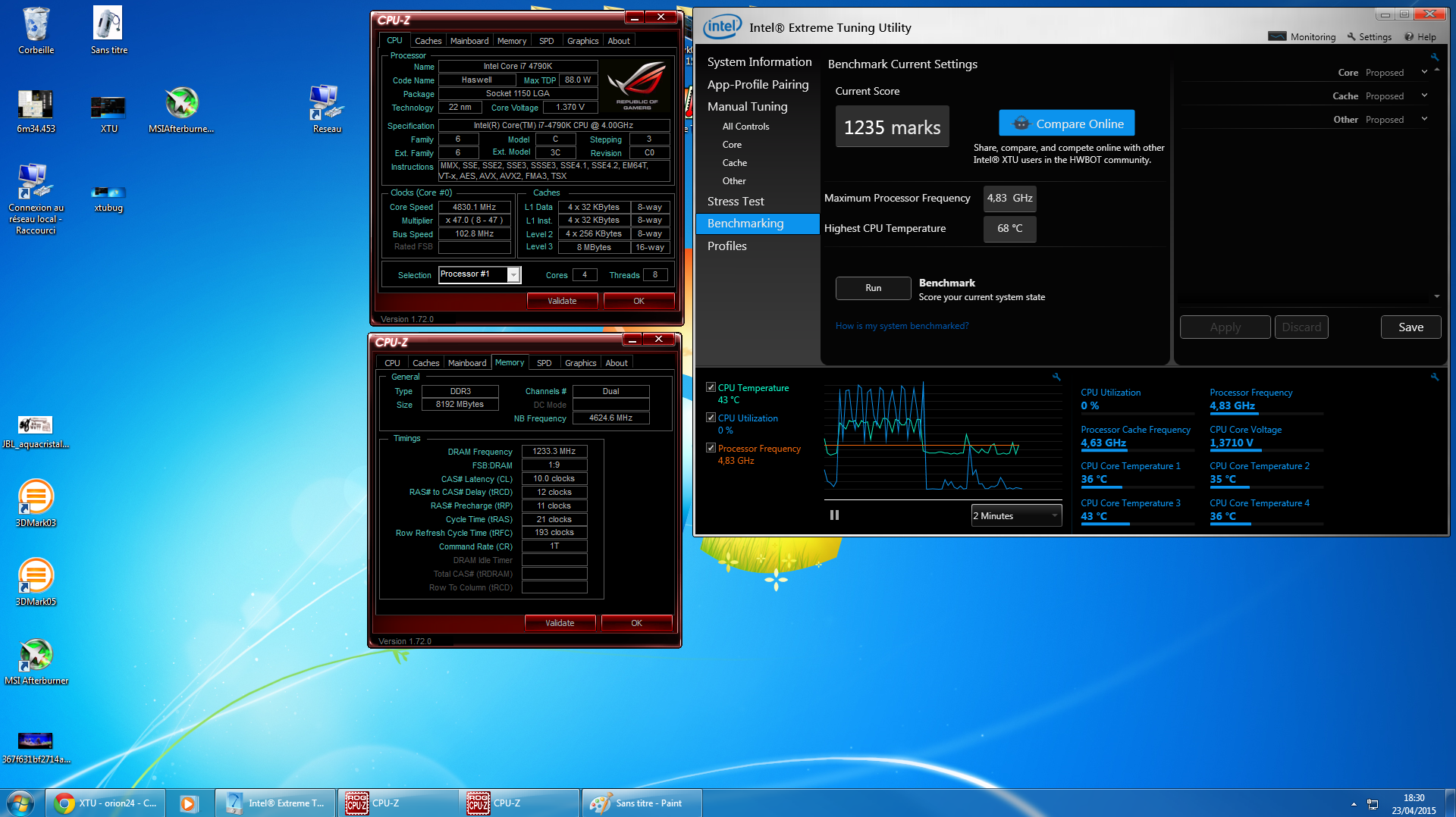Screen dimensions: 1456x817
Task: Click the Windows Start orb
Action: [x=20, y=803]
